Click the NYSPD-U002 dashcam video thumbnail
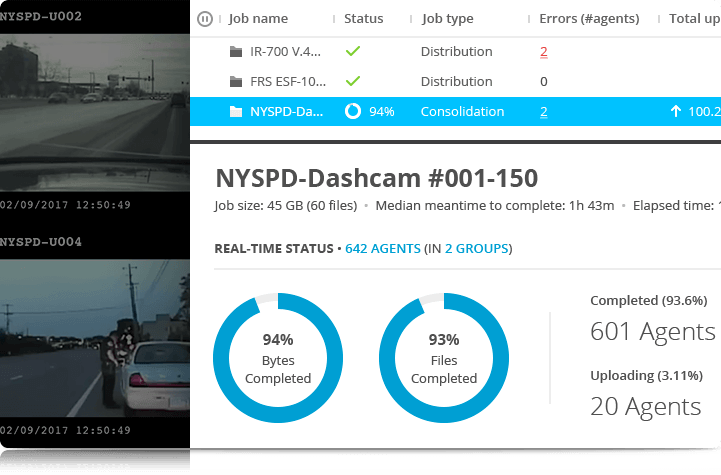Image resolution: width=721 pixels, height=475 pixels. (x=95, y=113)
